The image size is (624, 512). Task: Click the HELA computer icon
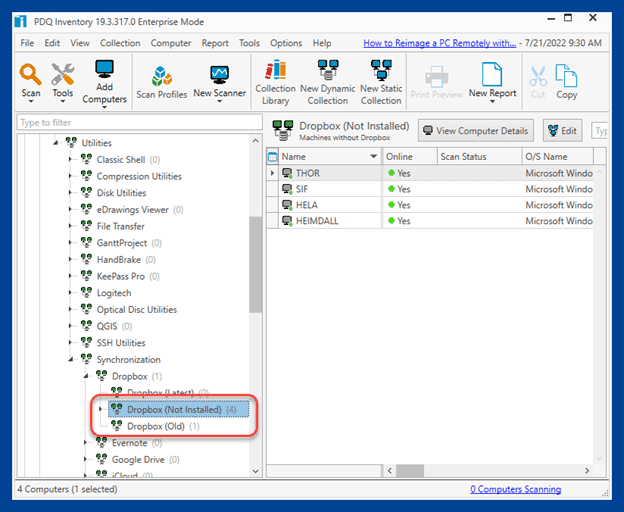(287, 205)
